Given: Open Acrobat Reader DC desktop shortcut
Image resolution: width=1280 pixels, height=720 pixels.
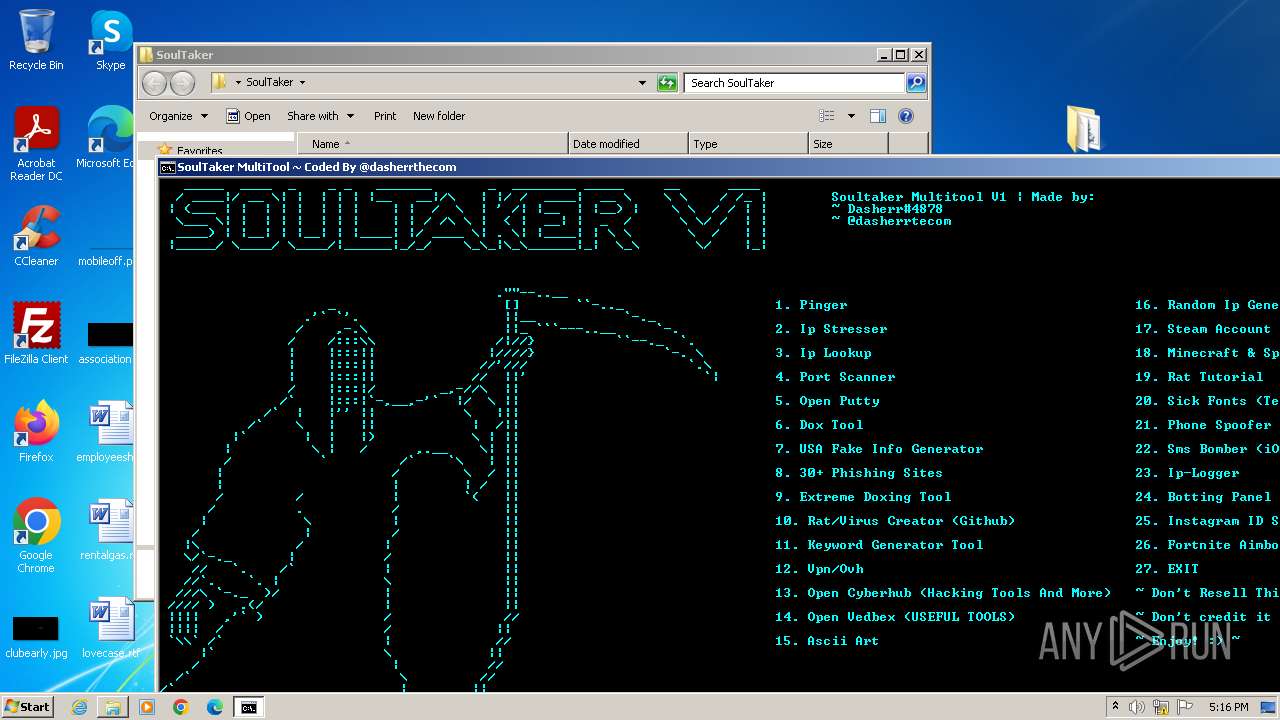Looking at the screenshot, I should [36, 144].
